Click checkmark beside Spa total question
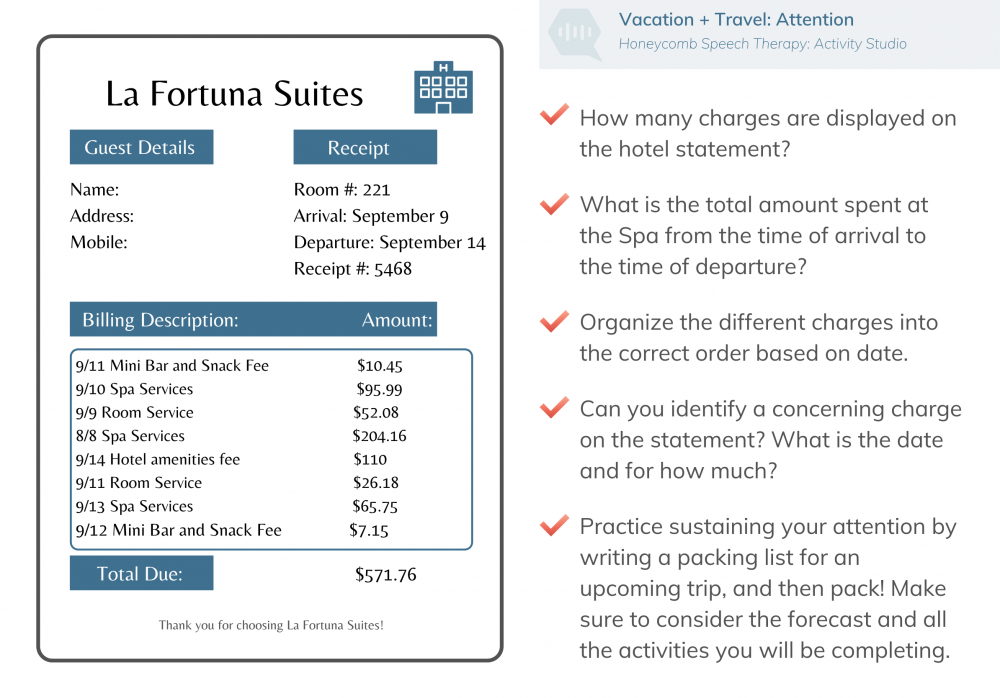Image resolution: width=1000 pixels, height=698 pixels. 554,204
